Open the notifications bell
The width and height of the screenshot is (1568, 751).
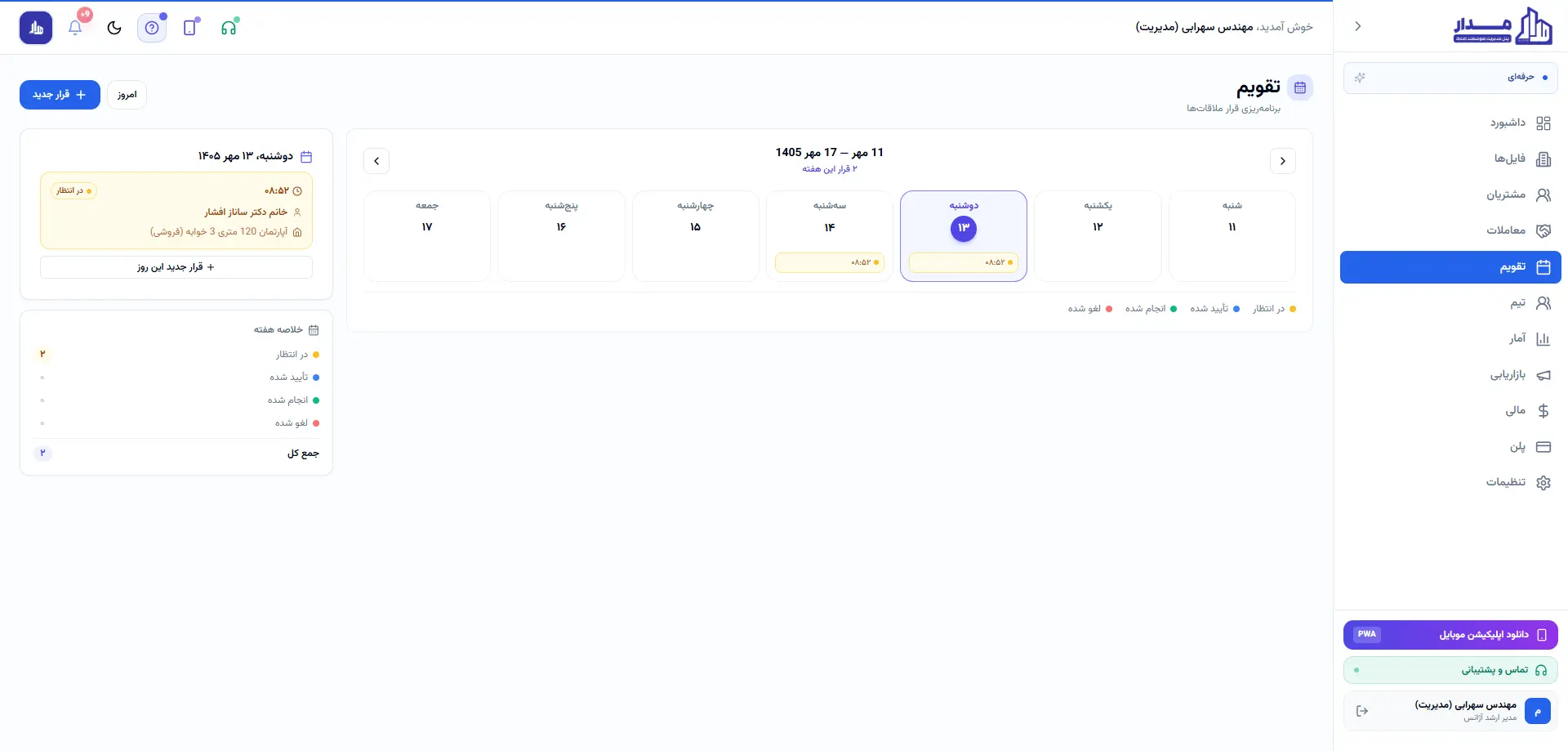[75, 28]
